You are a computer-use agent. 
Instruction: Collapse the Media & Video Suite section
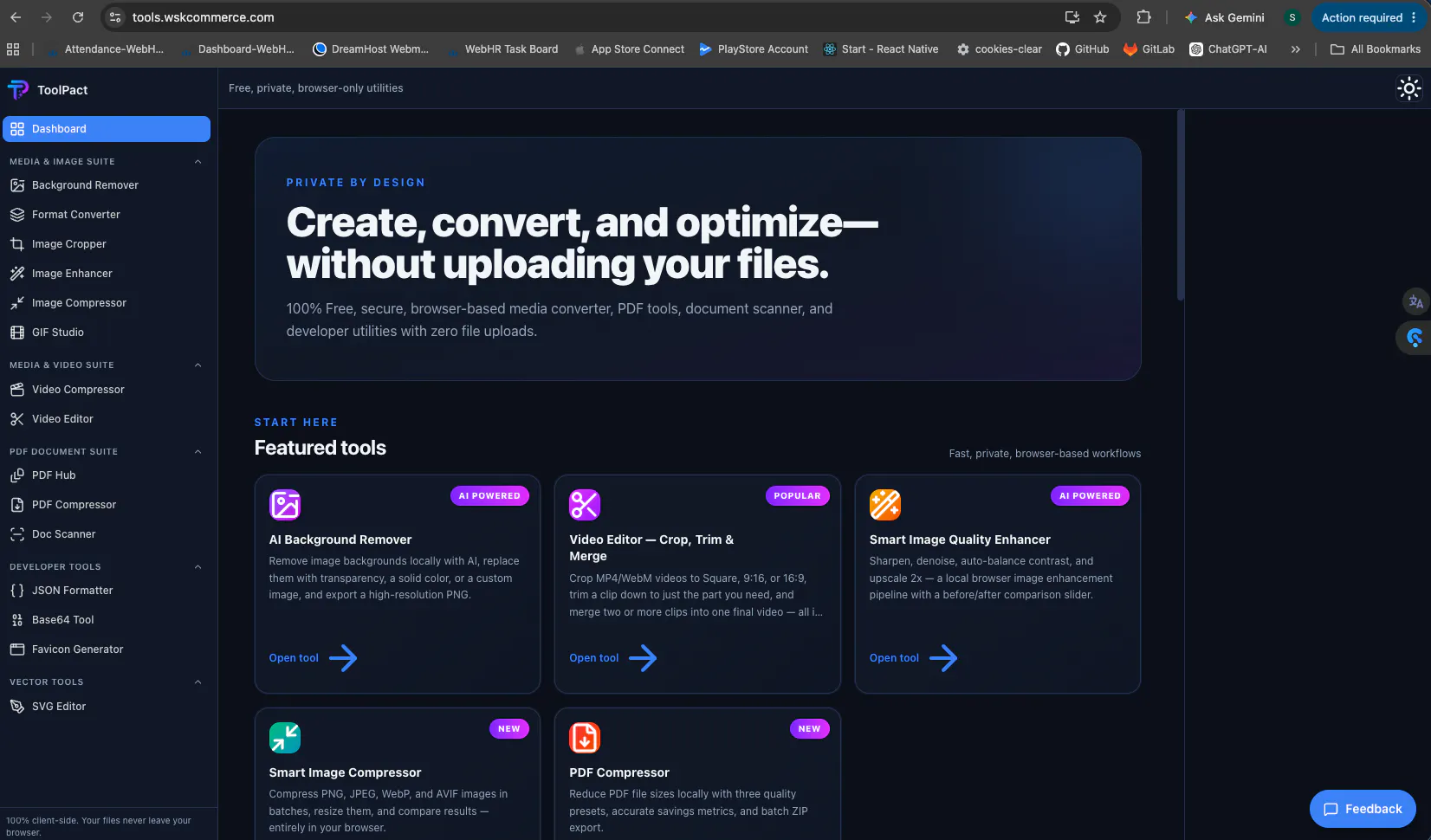click(x=197, y=365)
